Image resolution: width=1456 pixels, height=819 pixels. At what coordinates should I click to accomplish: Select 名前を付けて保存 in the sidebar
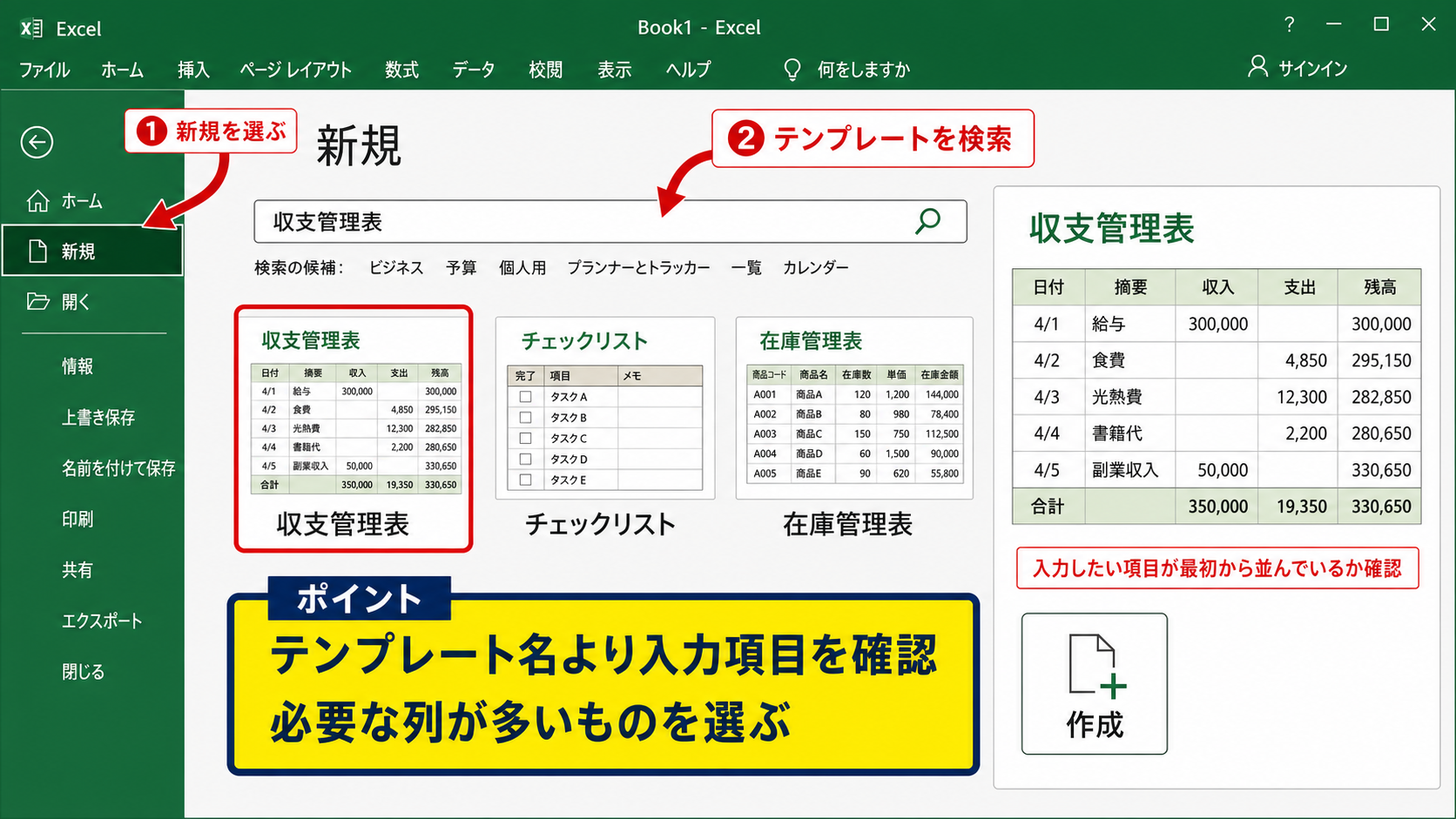click(x=118, y=468)
